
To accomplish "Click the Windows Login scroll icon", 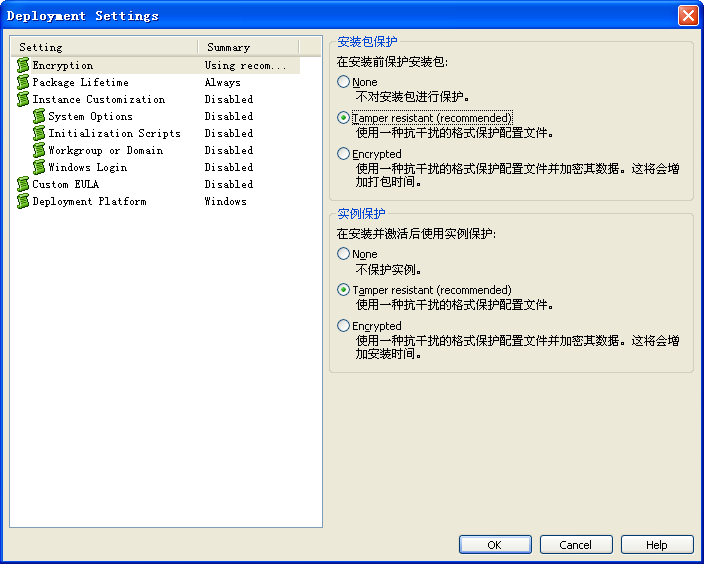I will (39, 167).
